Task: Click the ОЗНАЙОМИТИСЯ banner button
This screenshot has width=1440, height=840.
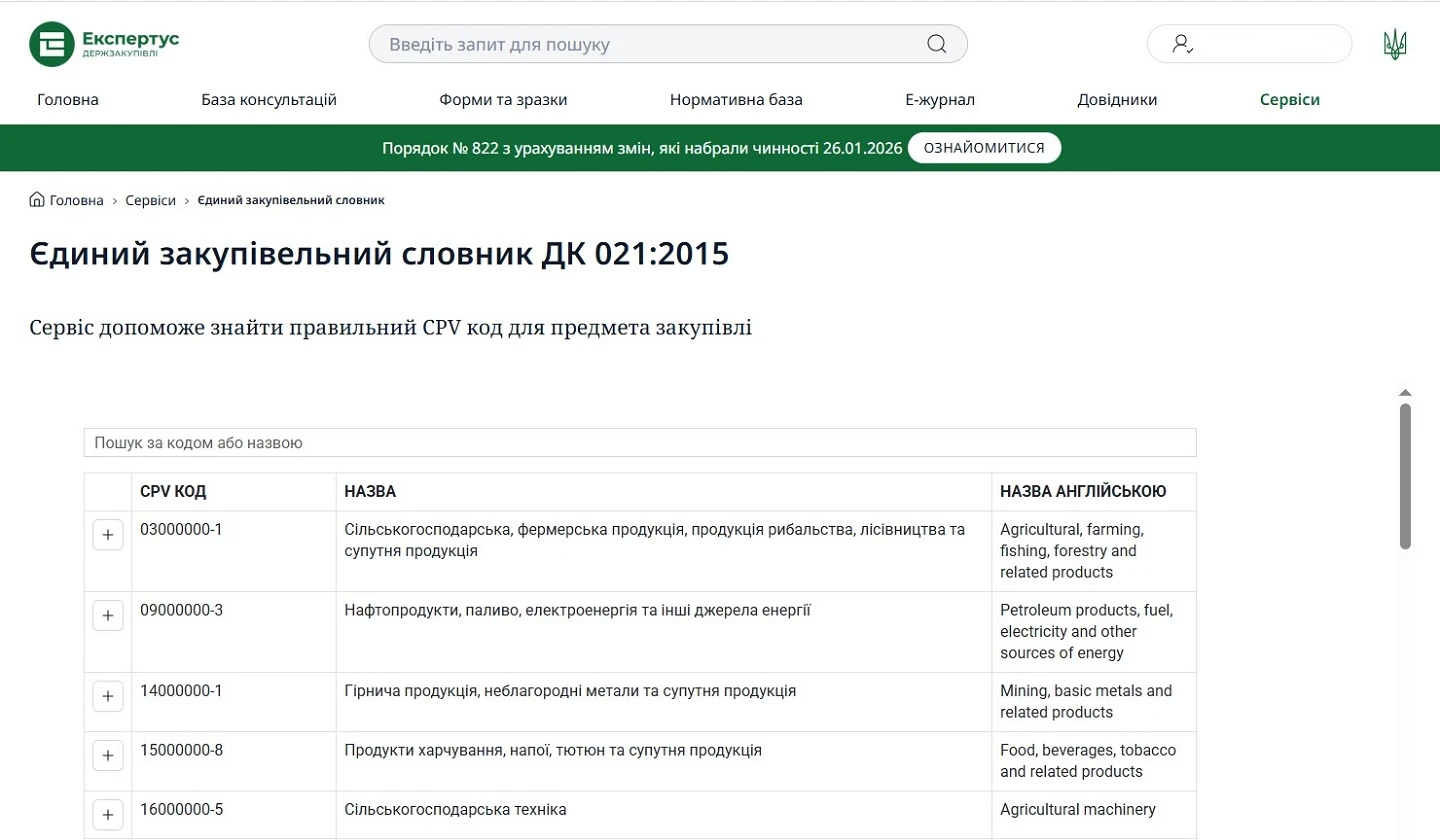Action: click(x=983, y=147)
